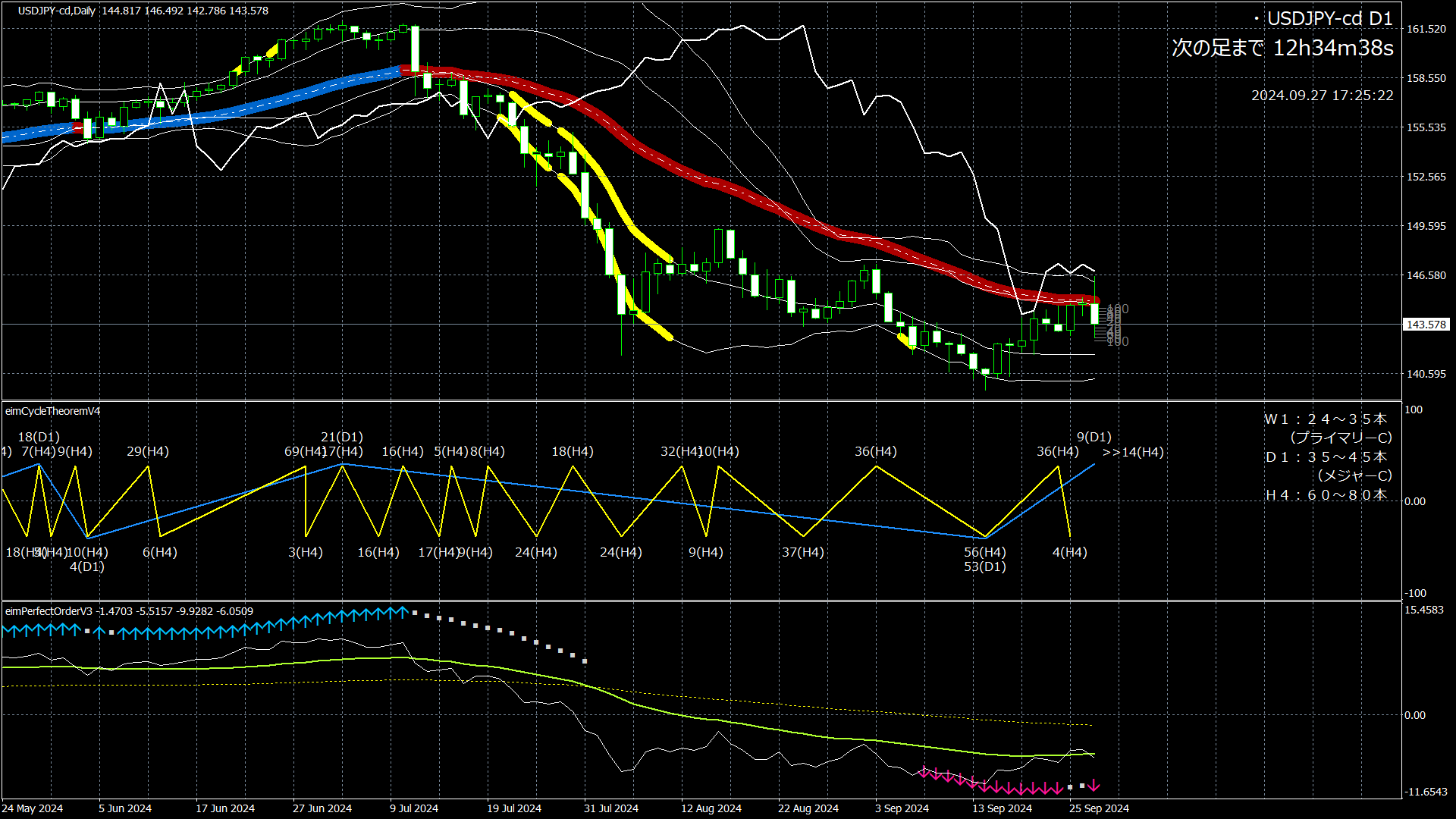Screen dimensions: 1456x819
Task: Click the eimCycleTheoremV4 indicator label
Action: (x=52, y=411)
